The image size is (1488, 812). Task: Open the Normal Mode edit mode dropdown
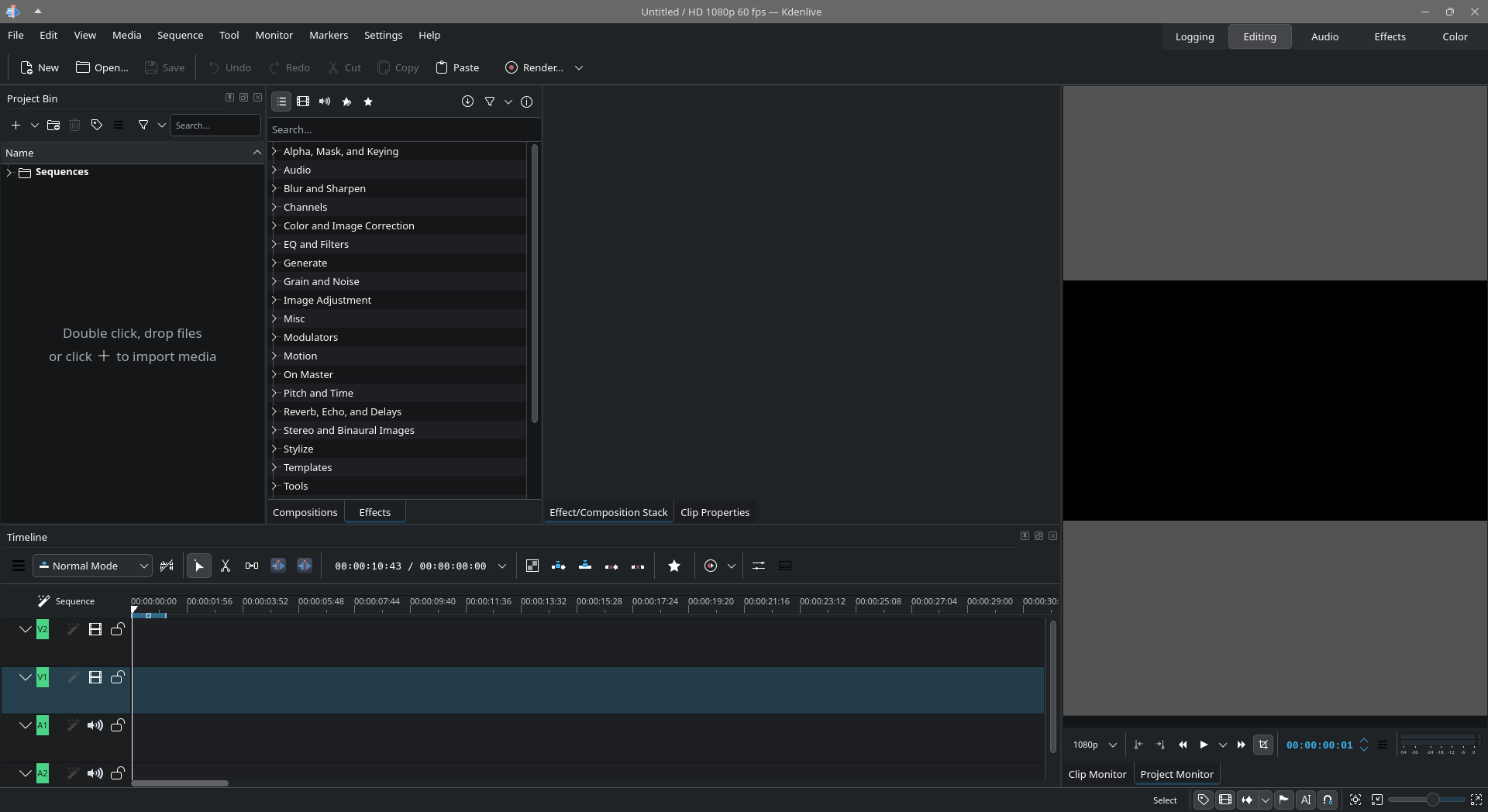[x=93, y=566]
